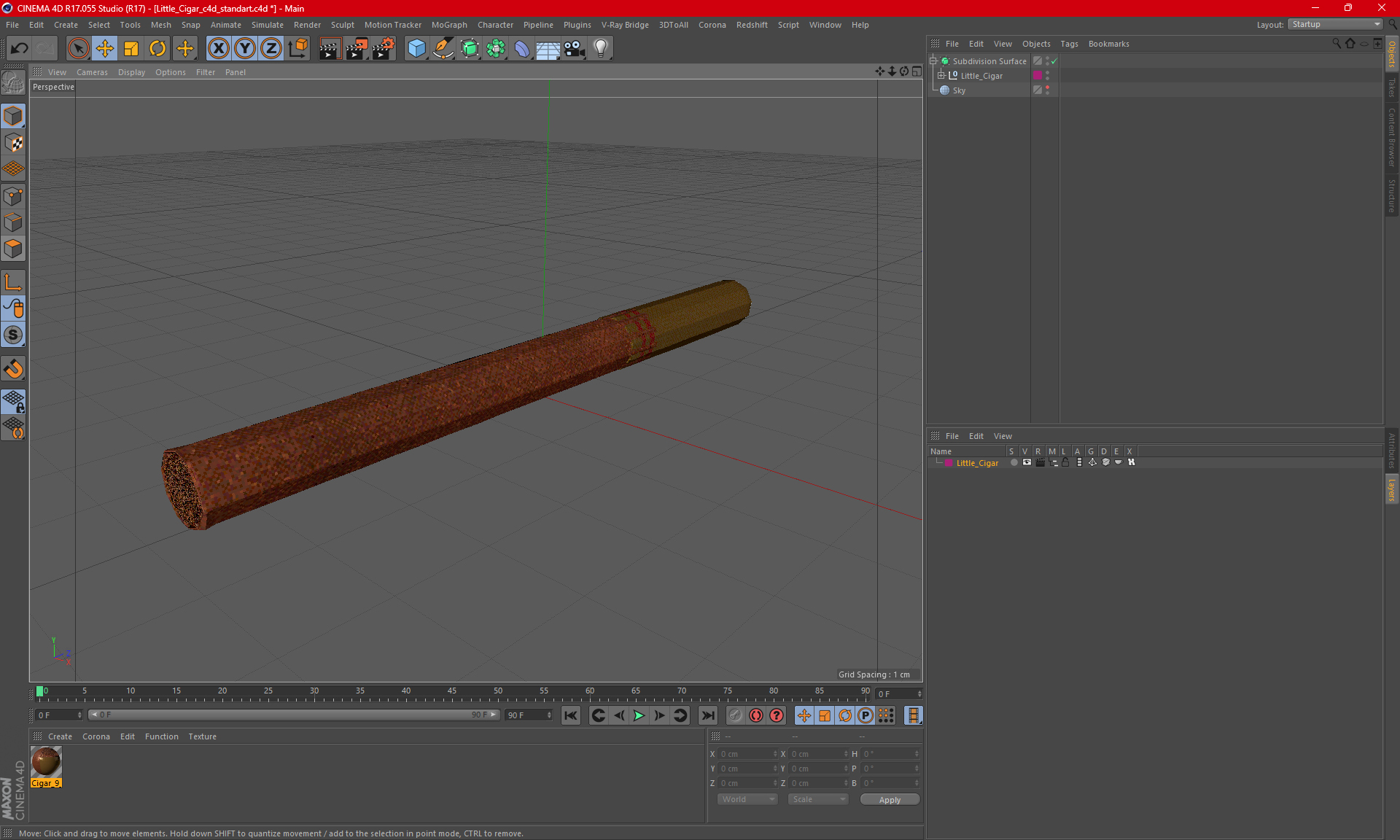Enable Polygons mode
Viewport: 1400px width, 840px height.
click(x=13, y=249)
